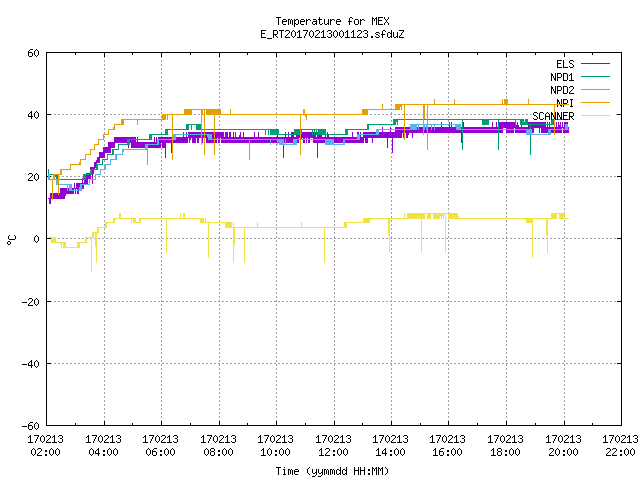The height and width of the screenshot is (480, 640).
Task: Click the yellow SCANNER legend line sample
Action: point(595,116)
